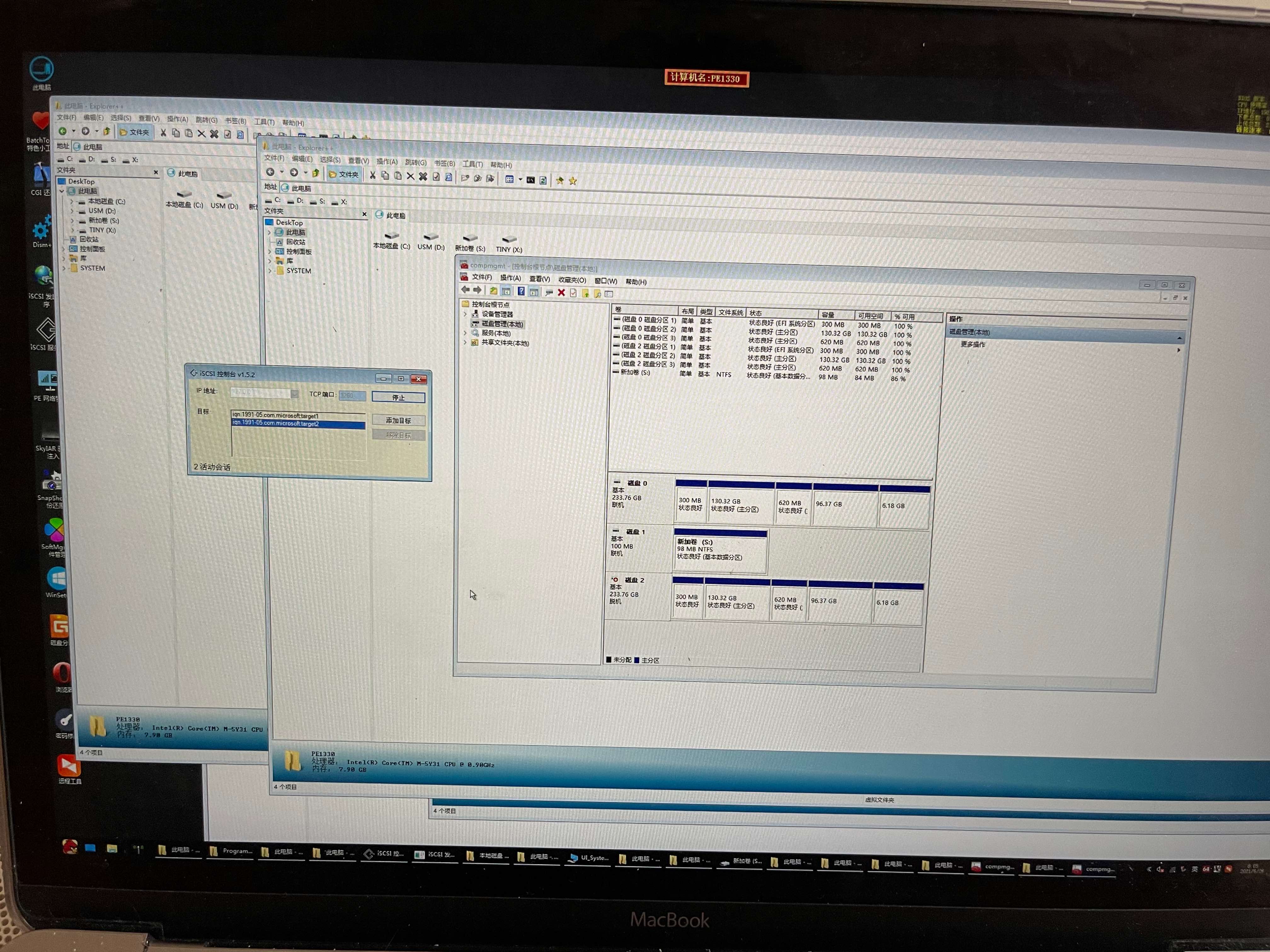The image size is (1270, 952).
Task: Click the Search icon in front Explorer++
Action: tap(449, 177)
